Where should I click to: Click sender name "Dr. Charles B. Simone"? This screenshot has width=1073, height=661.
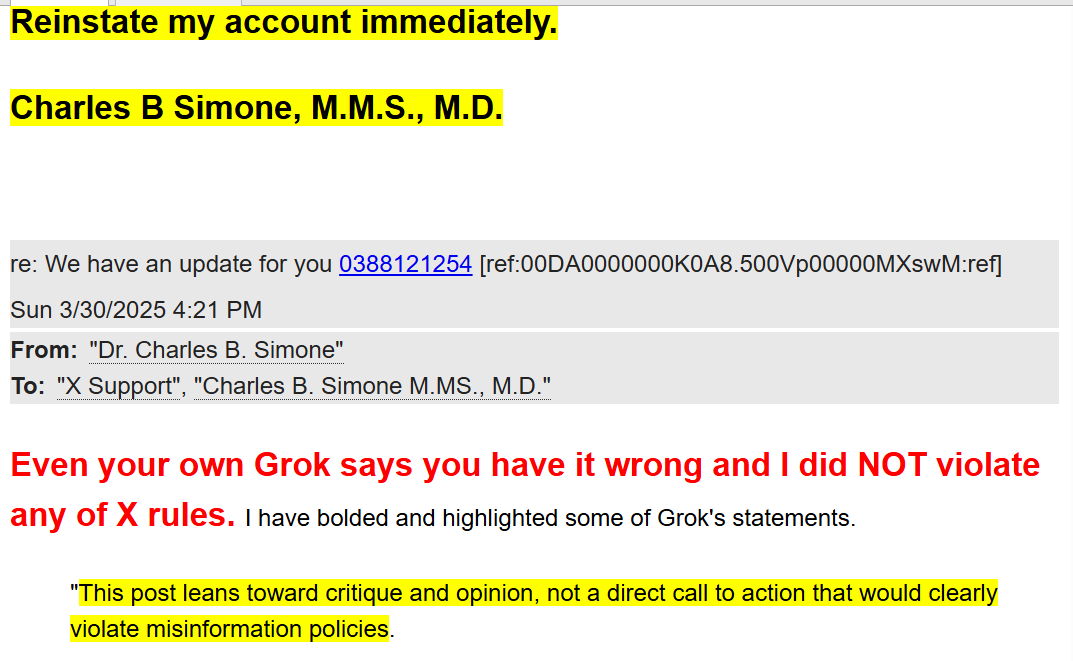pyautogui.click(x=216, y=350)
